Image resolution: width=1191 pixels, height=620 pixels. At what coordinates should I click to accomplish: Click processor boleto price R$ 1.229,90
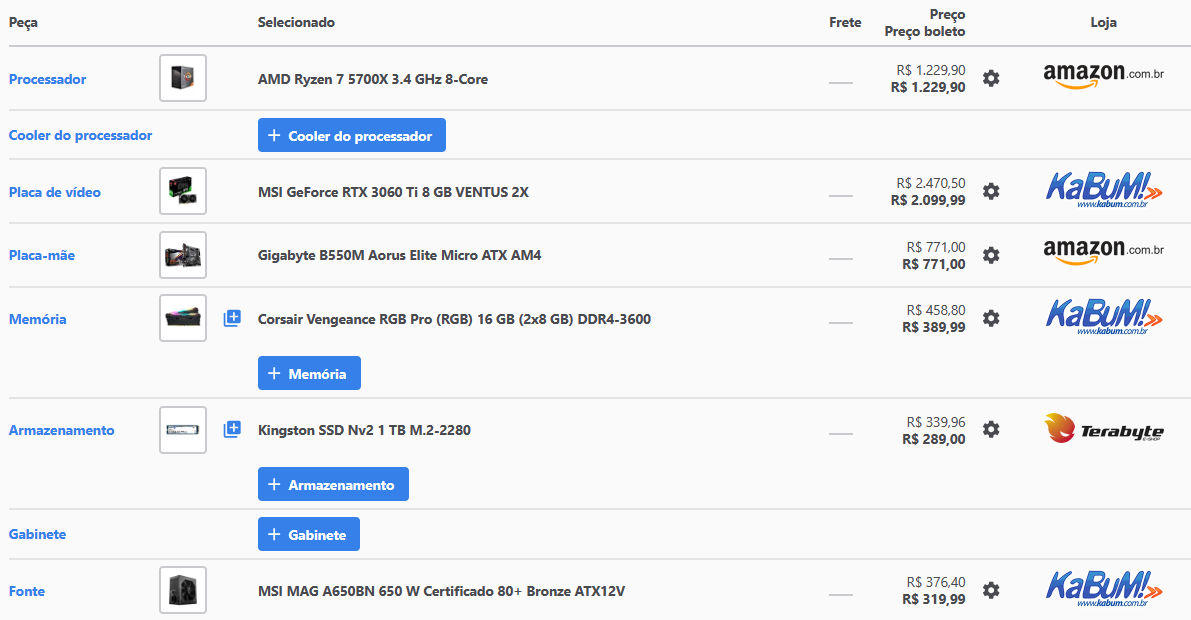coord(928,87)
